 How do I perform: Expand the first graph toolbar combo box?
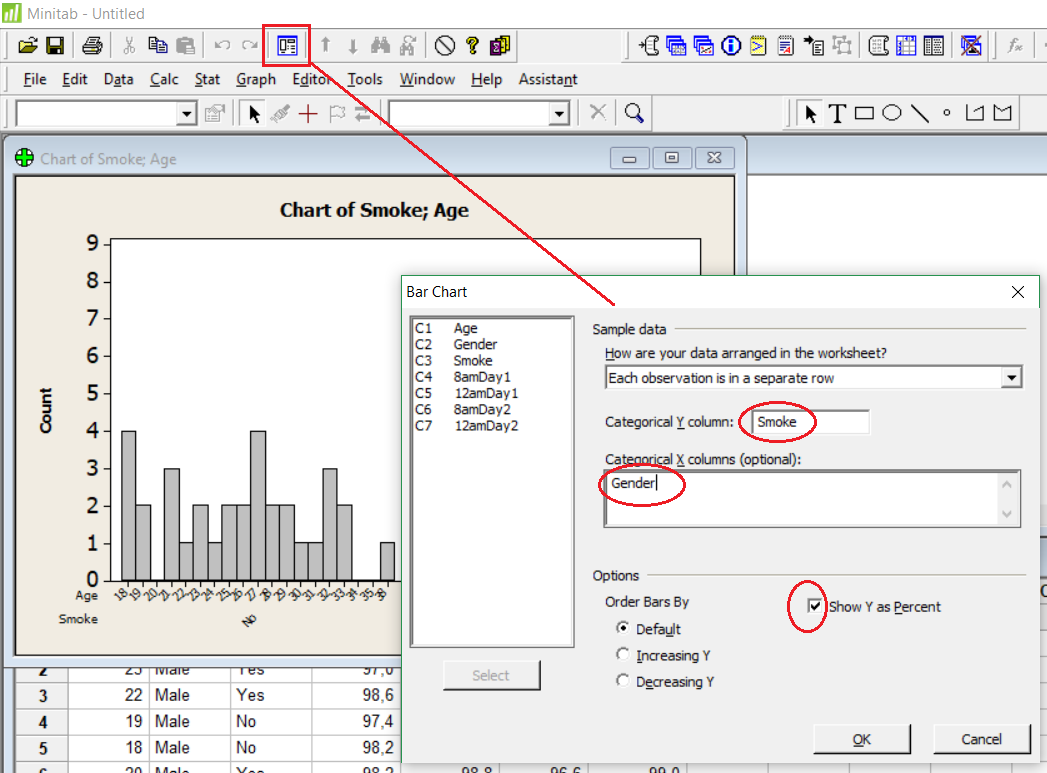(187, 113)
